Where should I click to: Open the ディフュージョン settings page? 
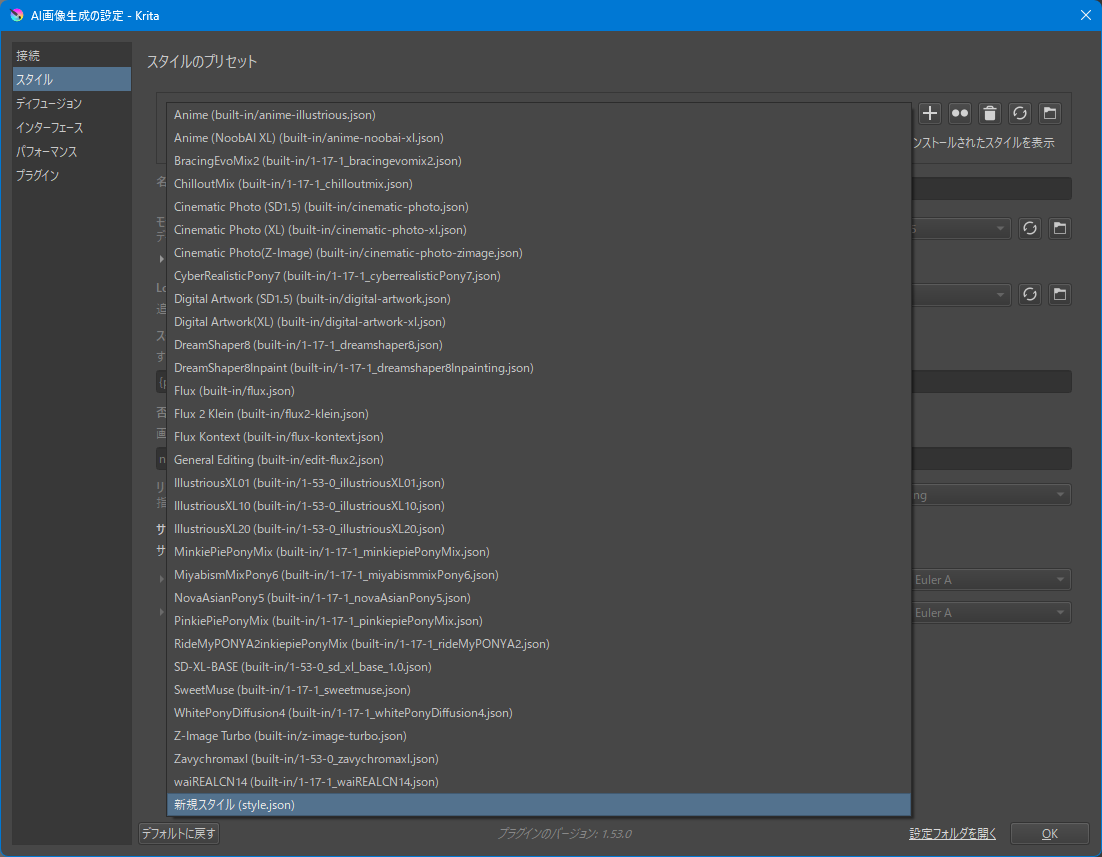[x=72, y=103]
